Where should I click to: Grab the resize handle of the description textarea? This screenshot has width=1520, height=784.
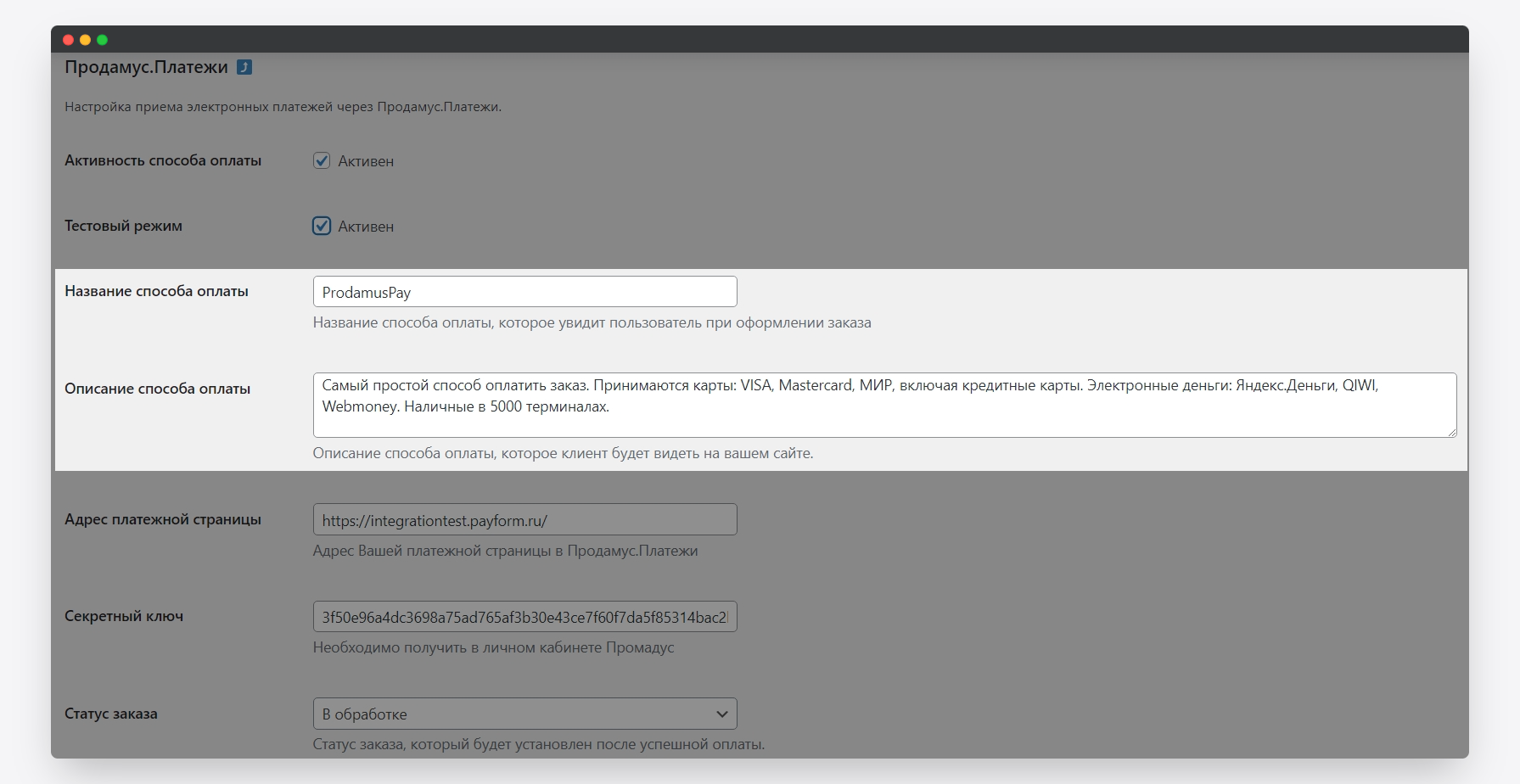pos(1451,432)
